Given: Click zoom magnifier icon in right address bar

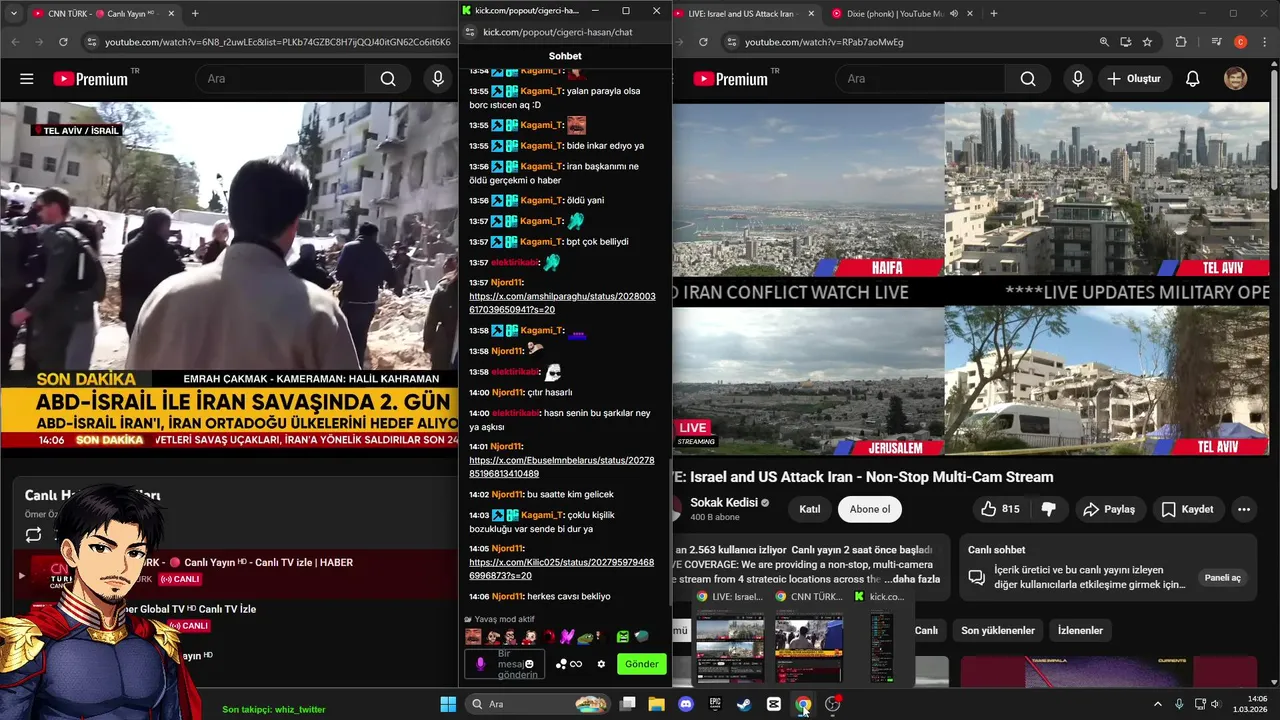Looking at the screenshot, I should click(x=1104, y=42).
